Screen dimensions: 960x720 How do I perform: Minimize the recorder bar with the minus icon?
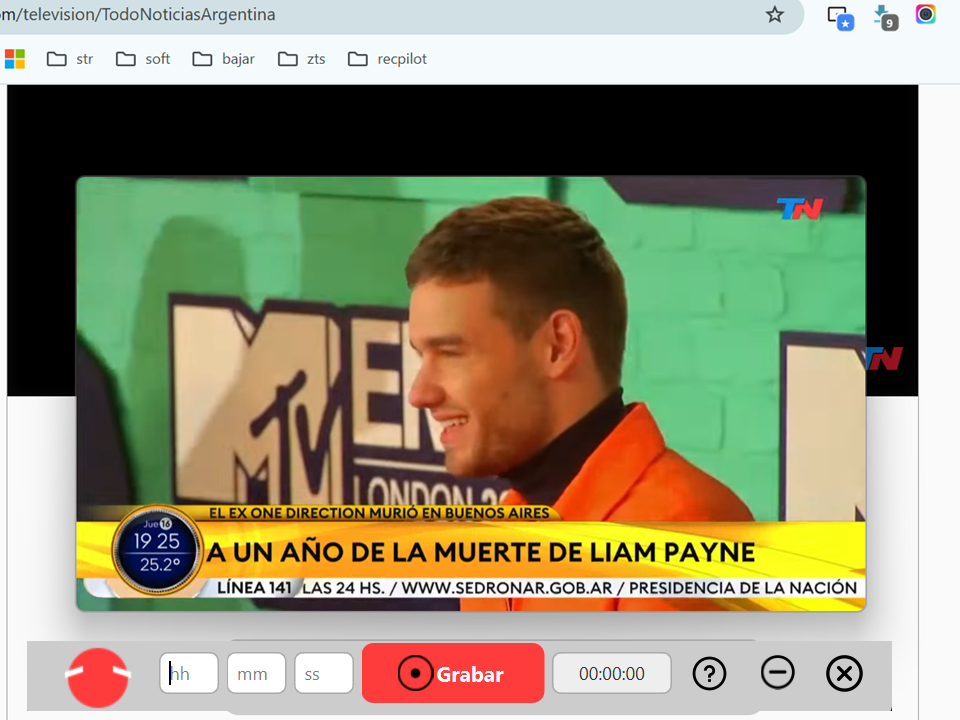coord(777,672)
